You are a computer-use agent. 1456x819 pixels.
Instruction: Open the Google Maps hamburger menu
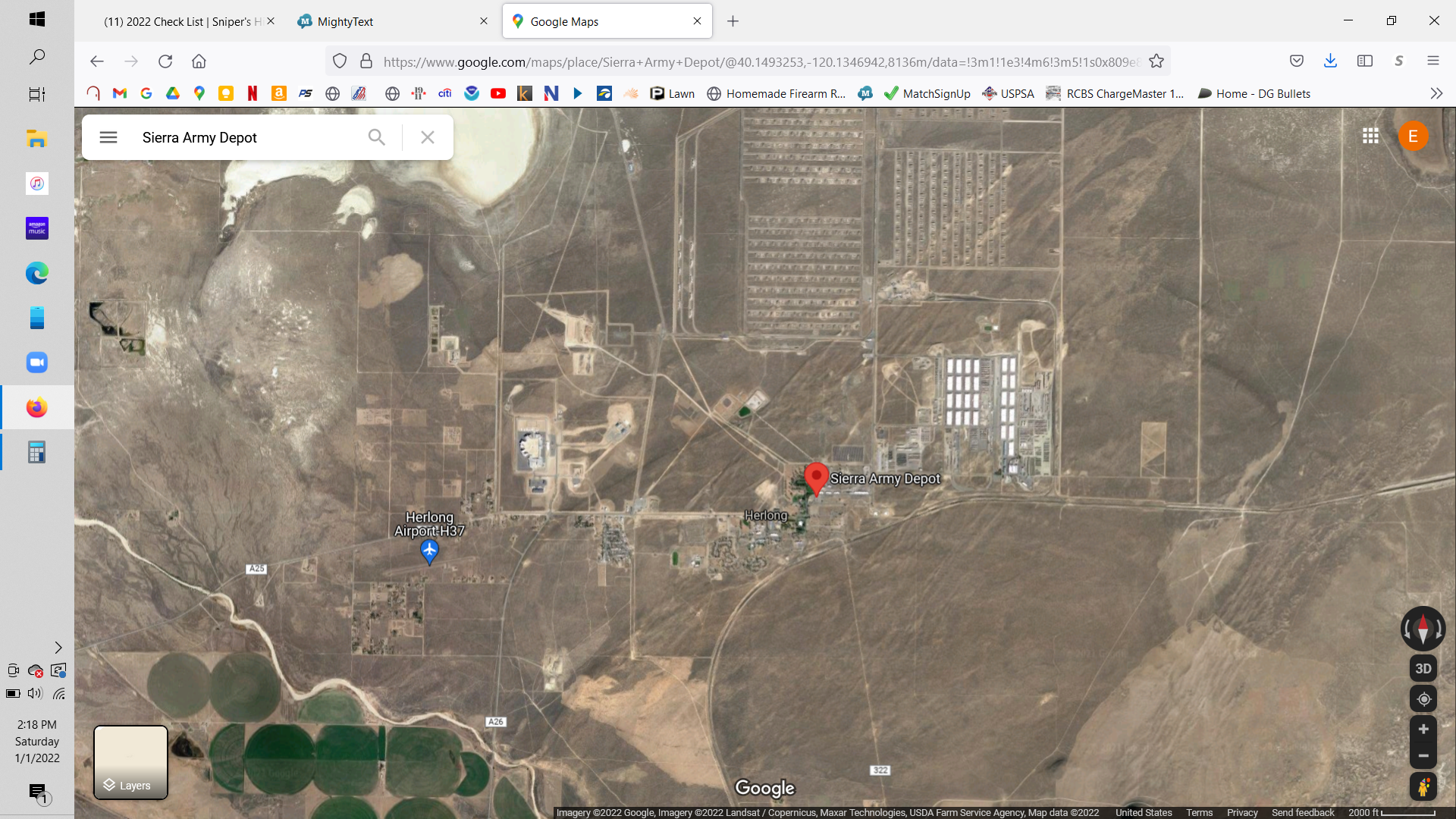pyautogui.click(x=108, y=137)
